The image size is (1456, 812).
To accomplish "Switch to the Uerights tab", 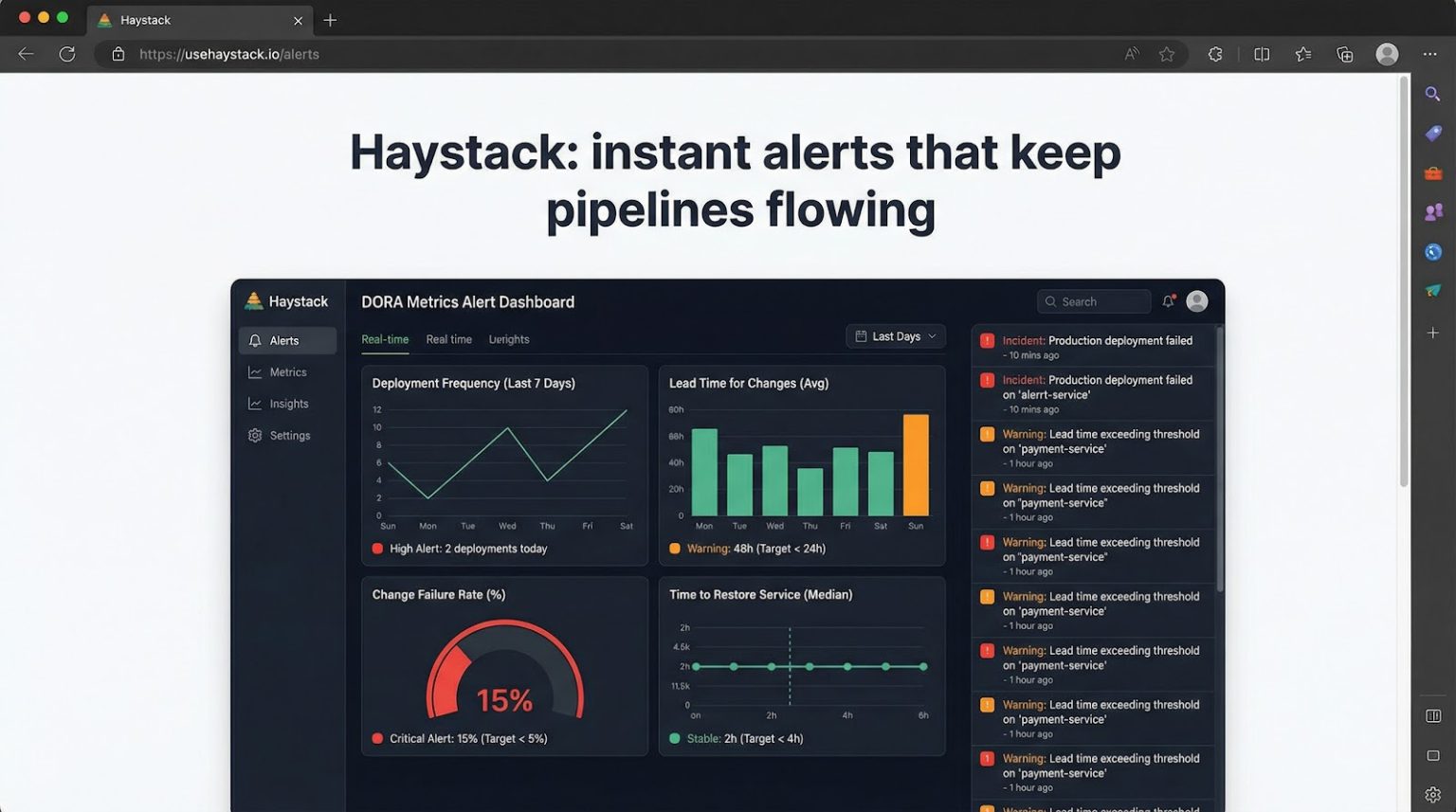I will tap(509, 339).
